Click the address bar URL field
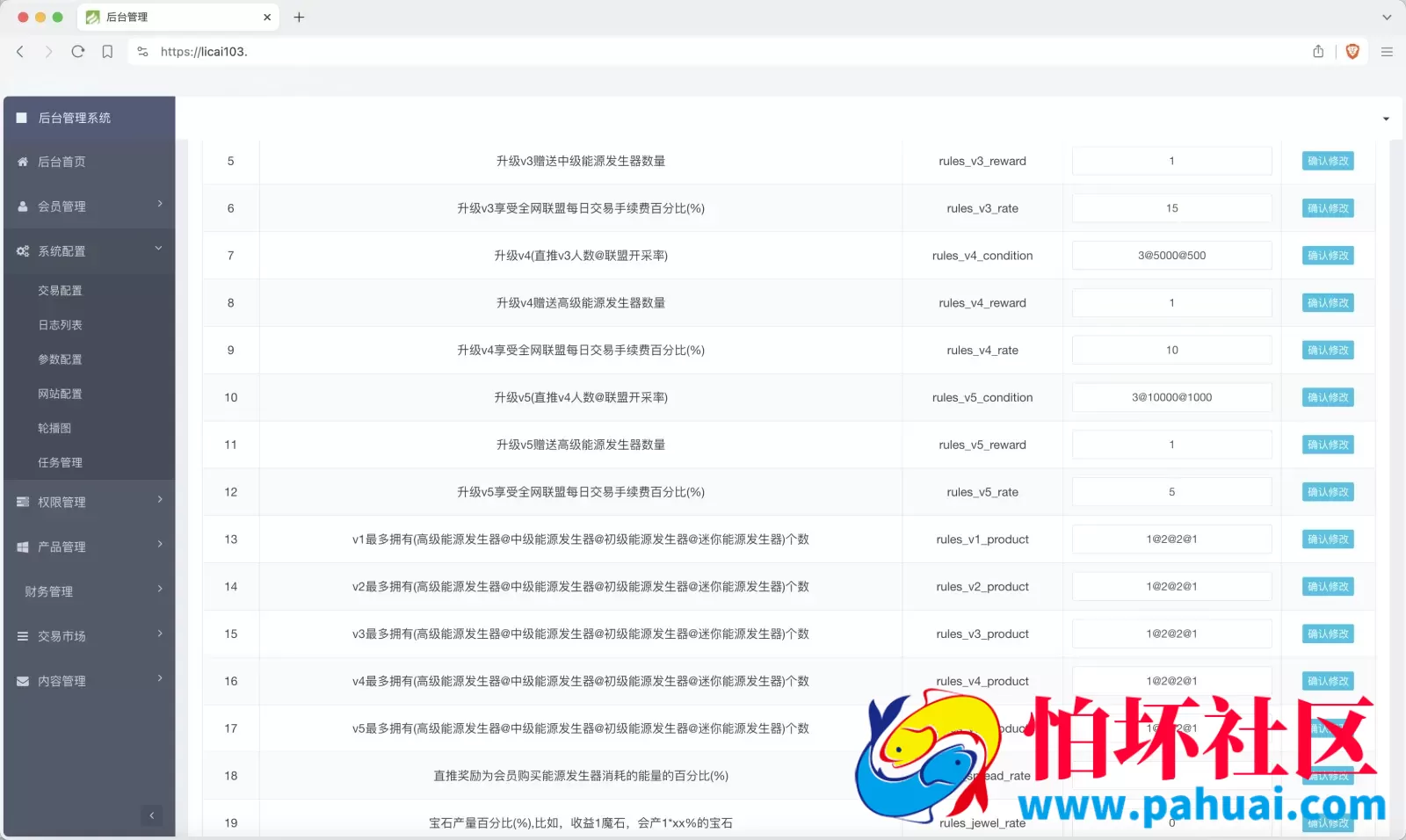This screenshot has height=840, width=1406. (721, 52)
